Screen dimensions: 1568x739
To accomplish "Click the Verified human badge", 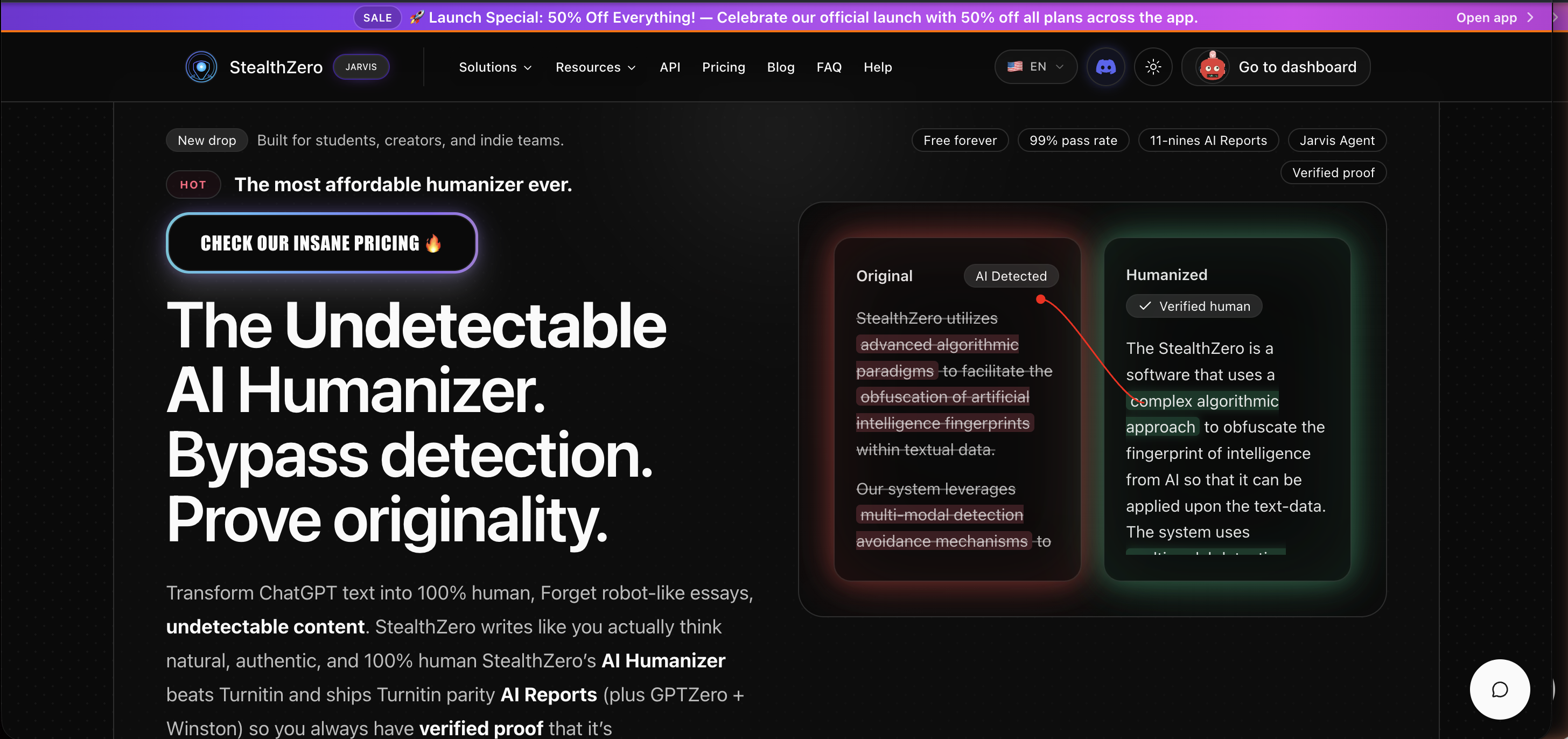I will click(x=1194, y=306).
